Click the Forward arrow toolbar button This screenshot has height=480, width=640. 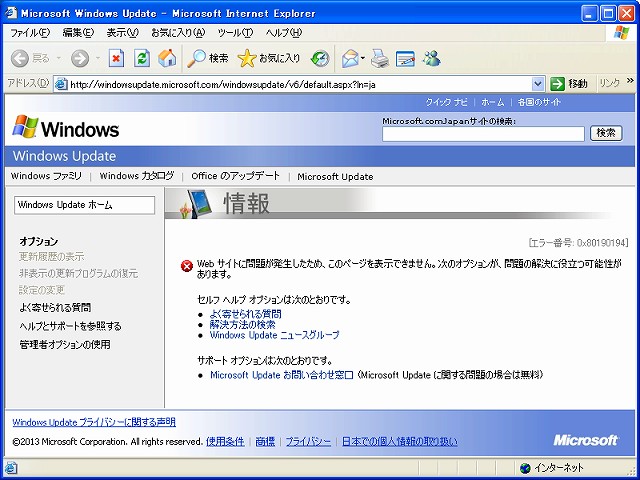[x=80, y=59]
